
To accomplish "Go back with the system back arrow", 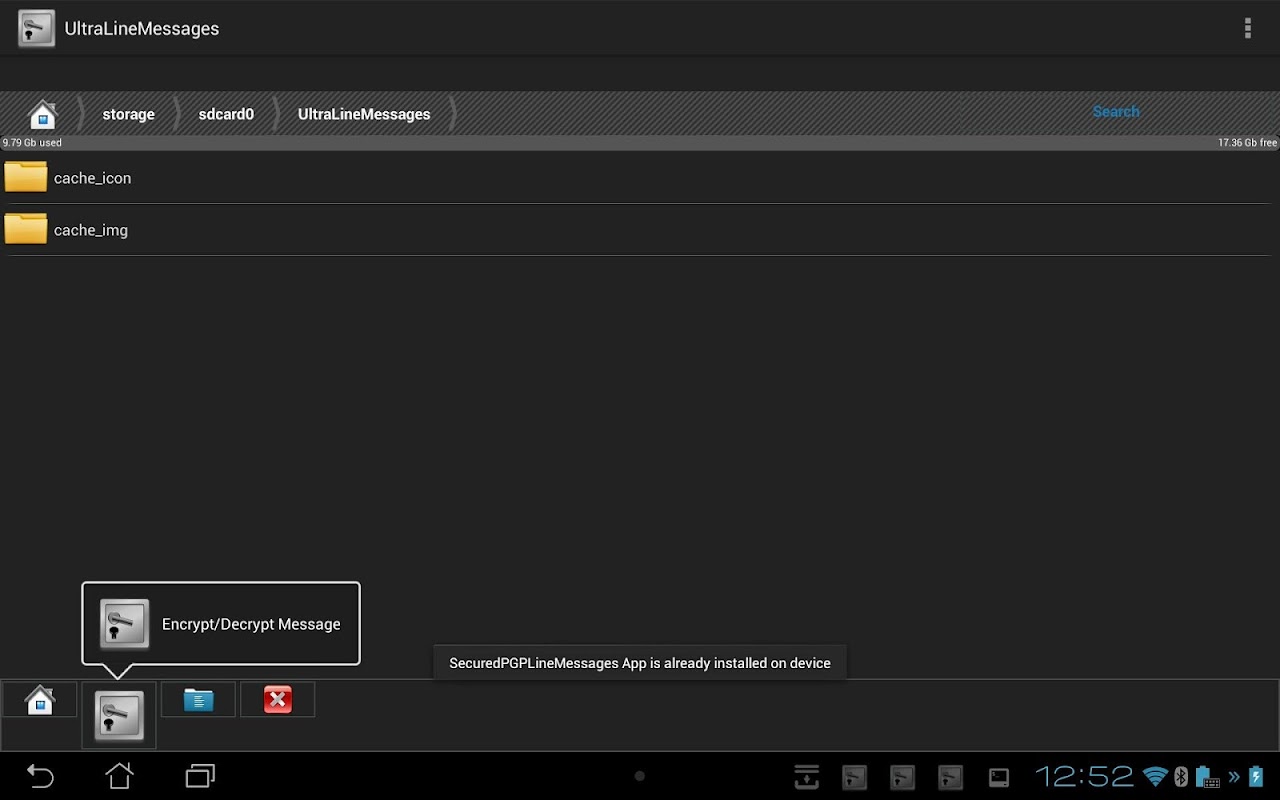I will pos(40,776).
